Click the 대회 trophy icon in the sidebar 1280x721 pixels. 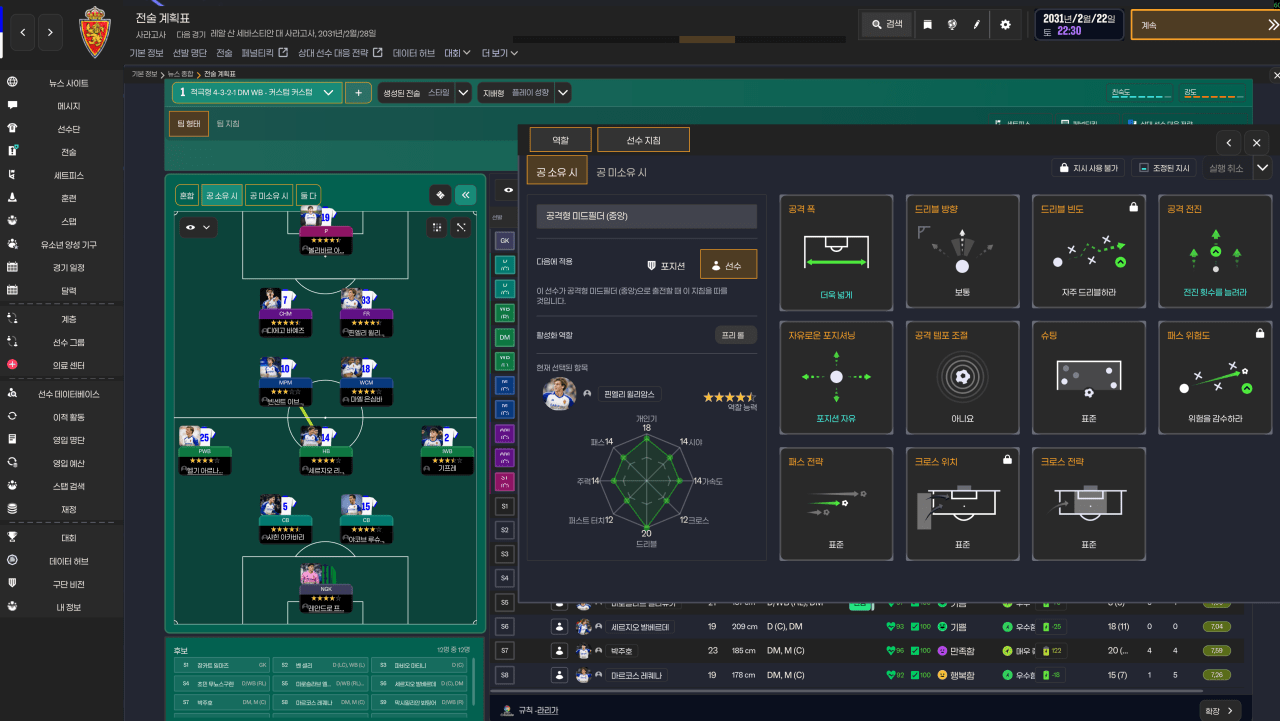[x=12, y=537]
